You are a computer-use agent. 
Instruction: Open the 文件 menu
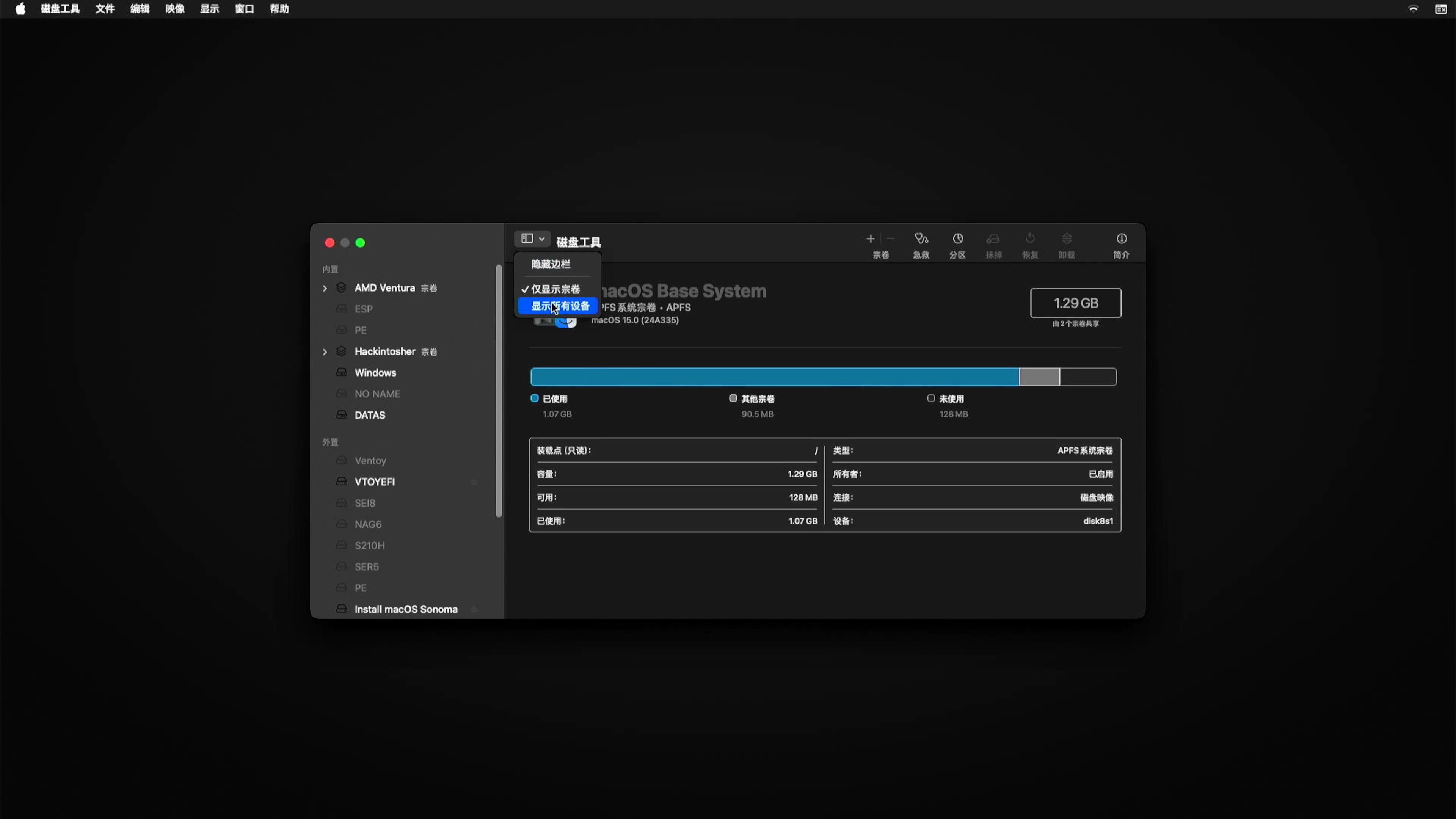pyautogui.click(x=105, y=8)
